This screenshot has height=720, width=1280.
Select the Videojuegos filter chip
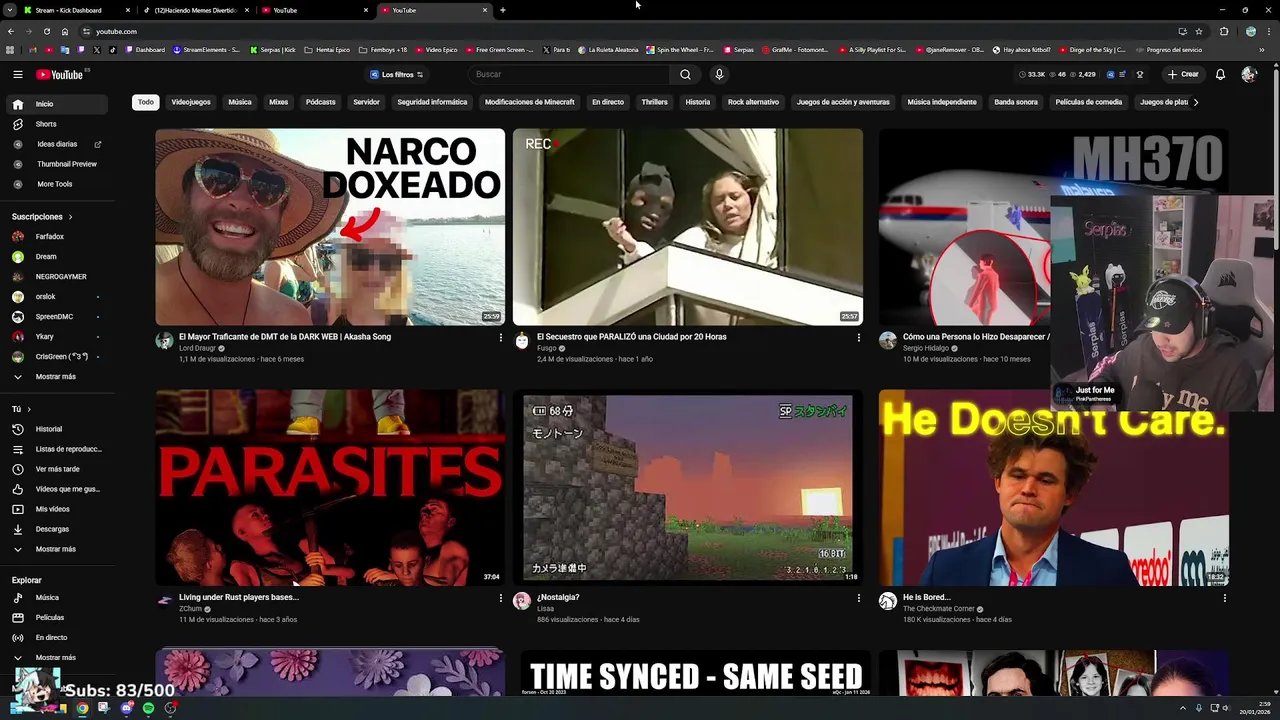point(191,102)
